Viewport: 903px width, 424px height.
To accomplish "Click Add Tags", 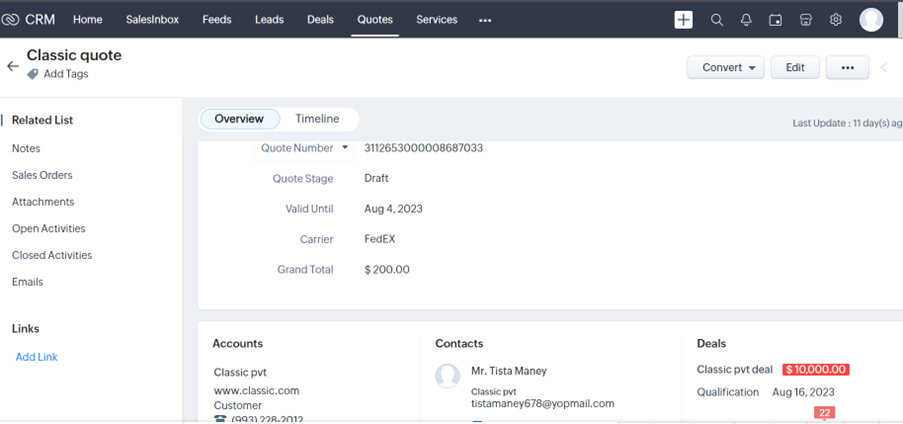I will click(x=66, y=74).
